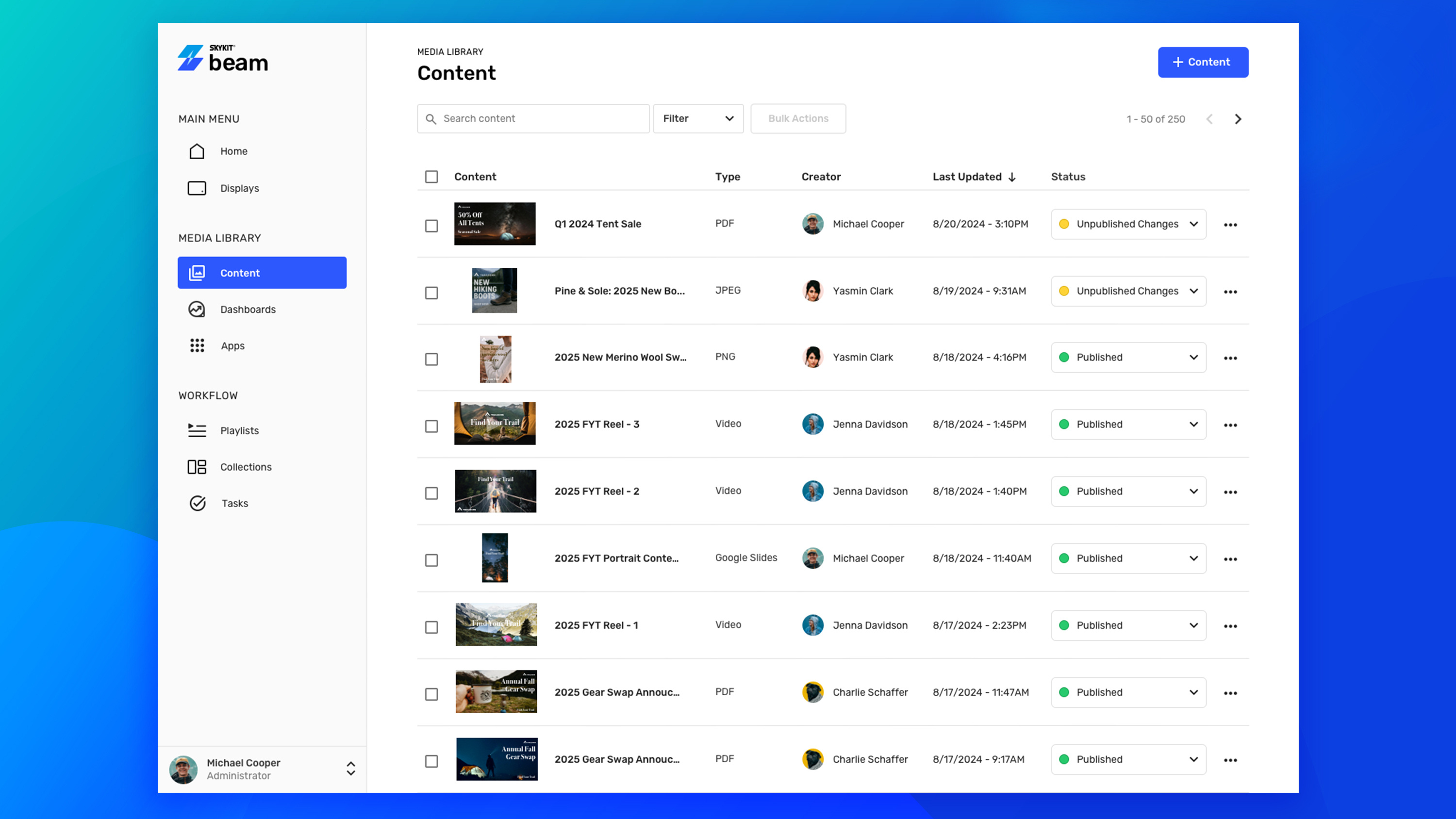Viewport: 1456px width, 819px height.
Task: Open more options for 2025 FYT Reel - 2
Action: coord(1230,492)
